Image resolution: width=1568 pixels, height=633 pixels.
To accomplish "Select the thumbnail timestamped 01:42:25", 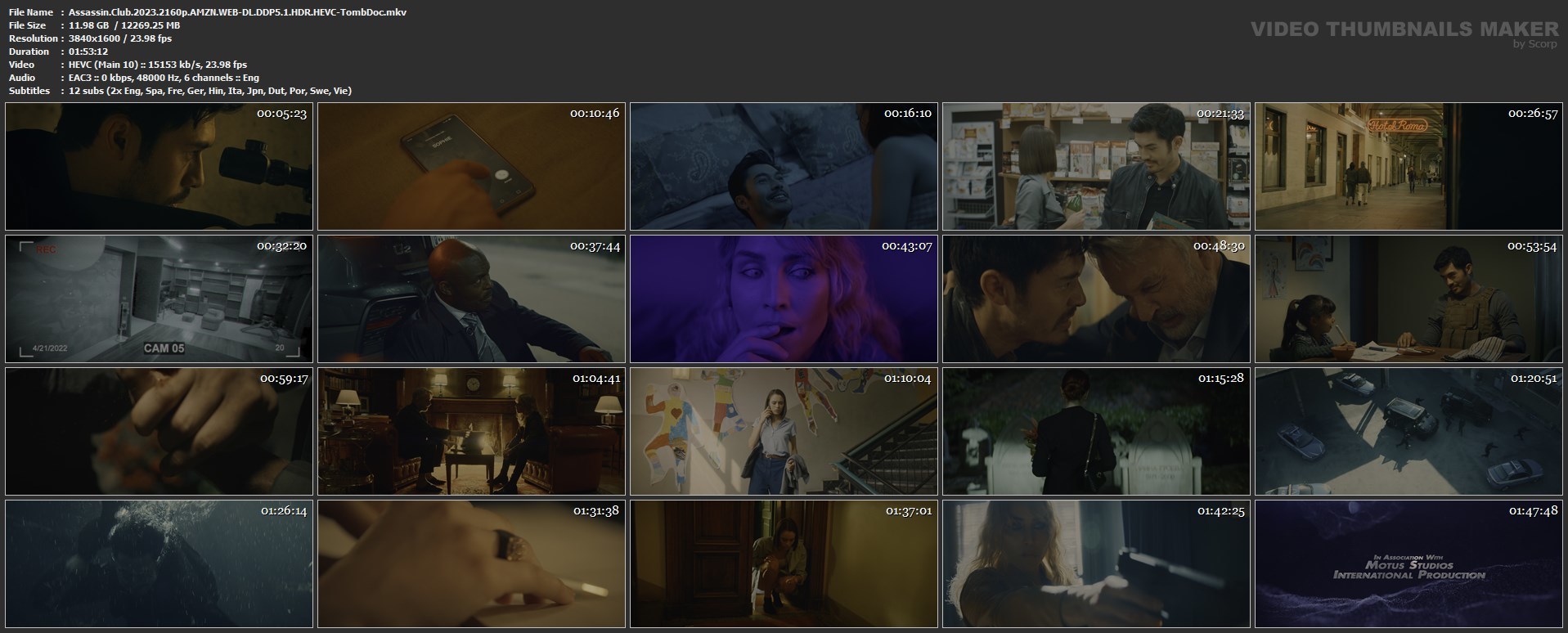I will click(1096, 563).
